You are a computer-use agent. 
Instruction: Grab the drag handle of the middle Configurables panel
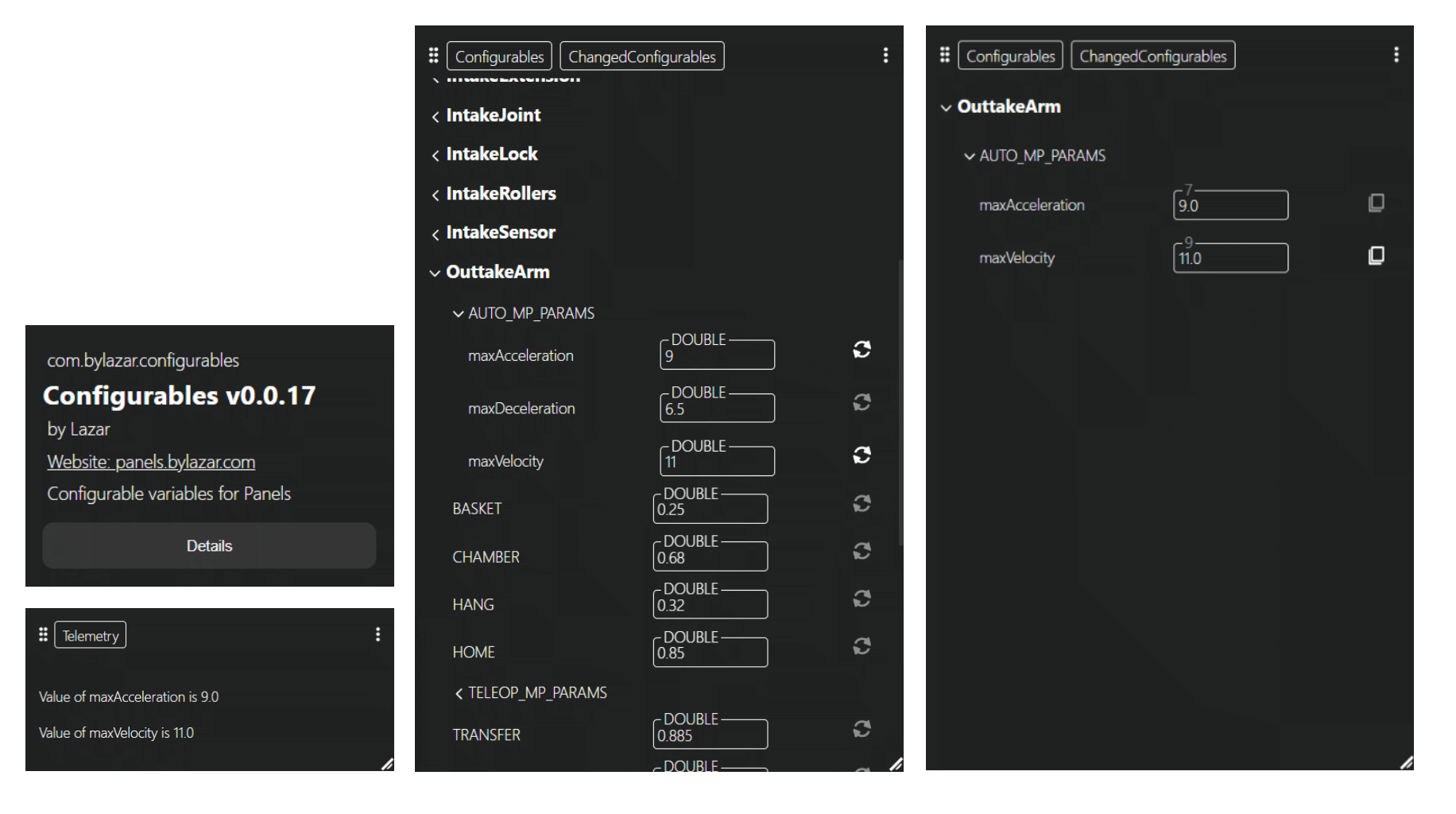(x=433, y=56)
